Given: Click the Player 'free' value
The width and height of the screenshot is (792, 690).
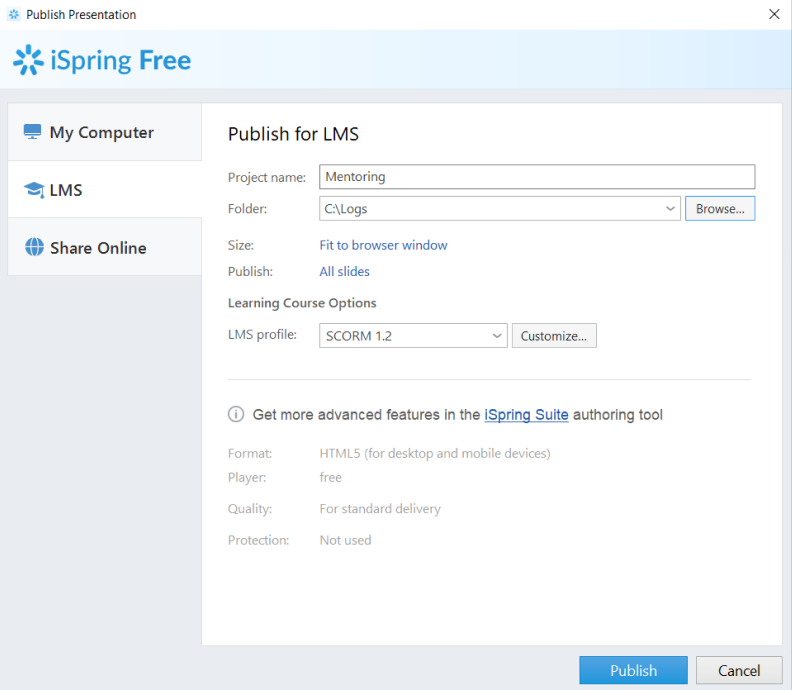Looking at the screenshot, I should click(330, 477).
